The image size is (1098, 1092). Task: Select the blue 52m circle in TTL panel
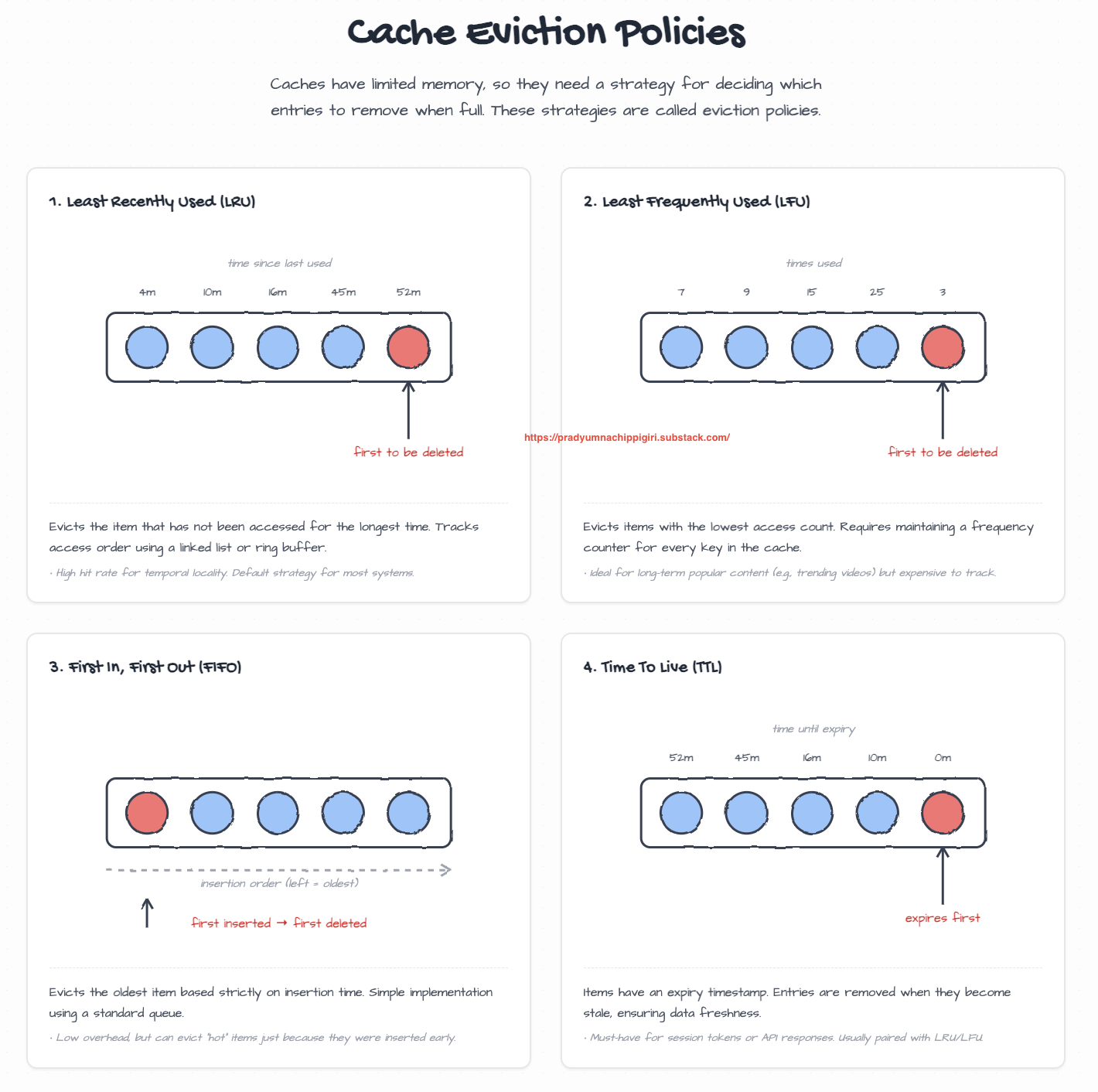pyautogui.click(x=681, y=813)
